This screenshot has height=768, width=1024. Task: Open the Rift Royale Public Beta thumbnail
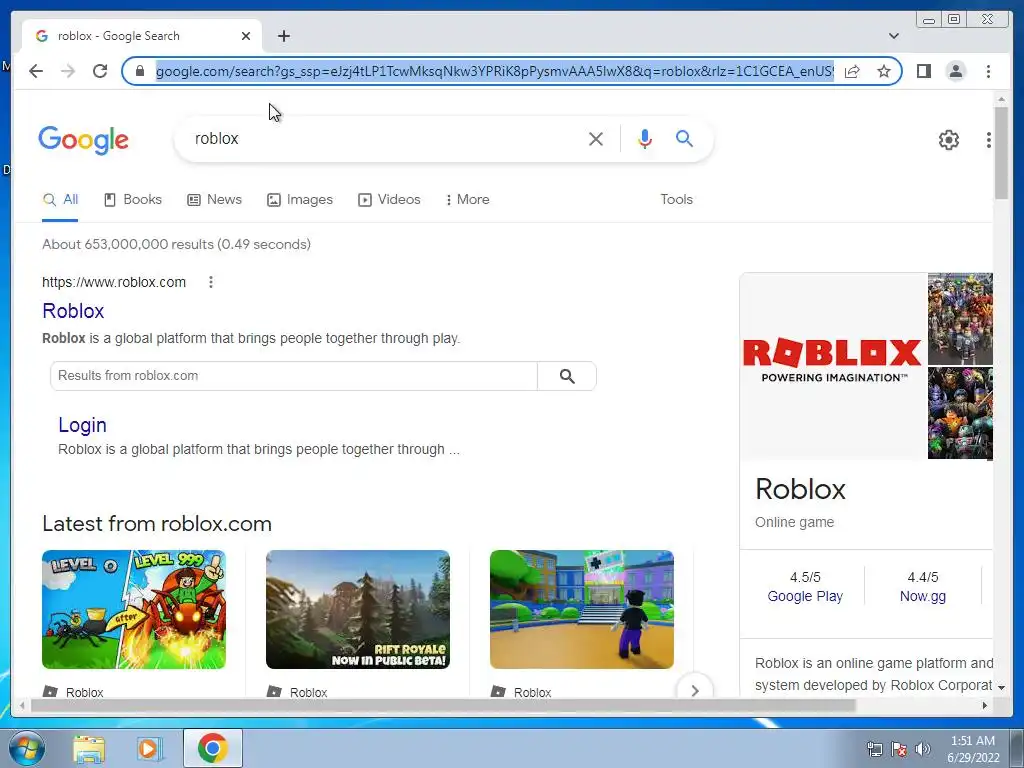point(358,609)
